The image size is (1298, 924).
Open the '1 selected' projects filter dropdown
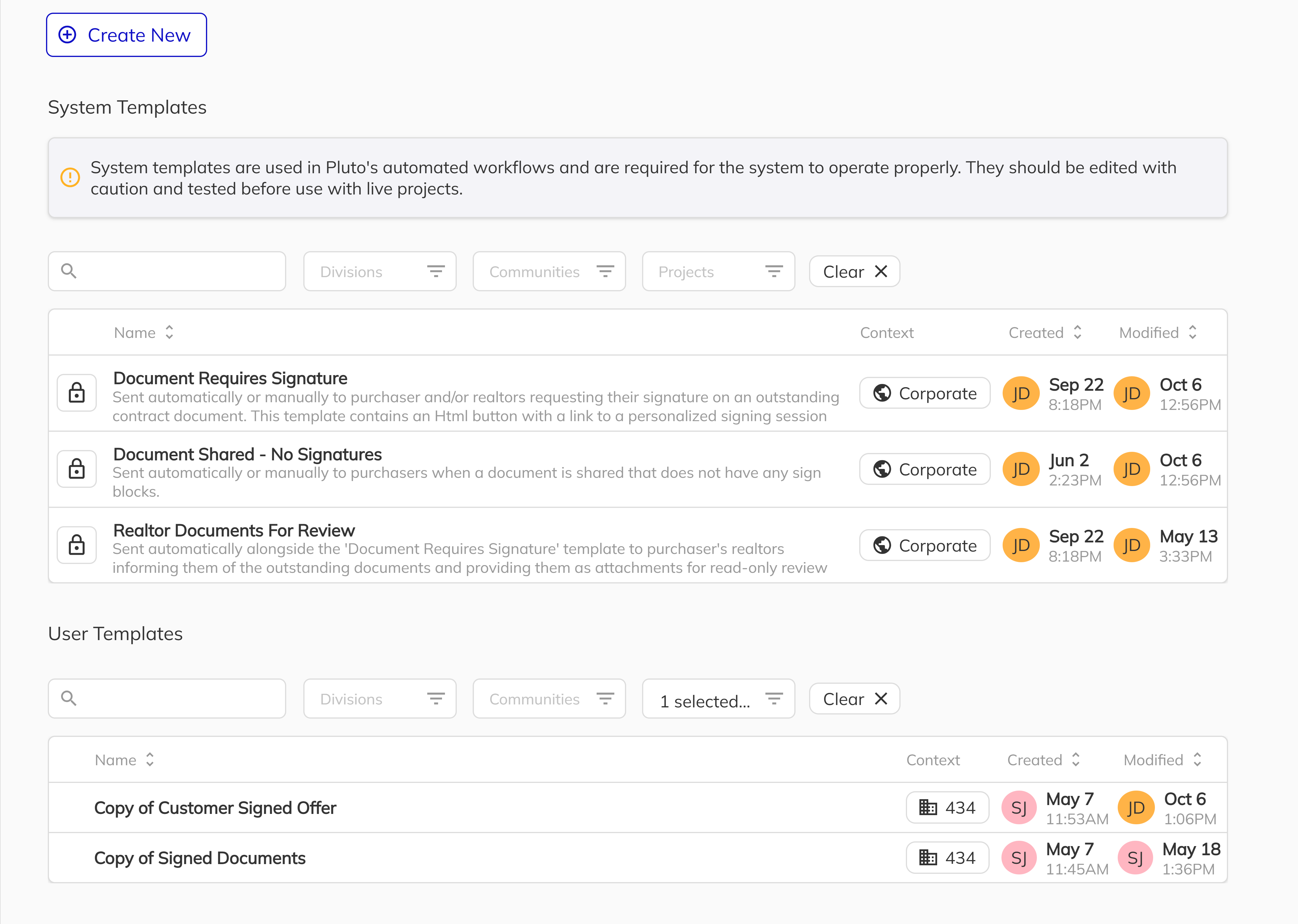pyautogui.click(x=718, y=698)
